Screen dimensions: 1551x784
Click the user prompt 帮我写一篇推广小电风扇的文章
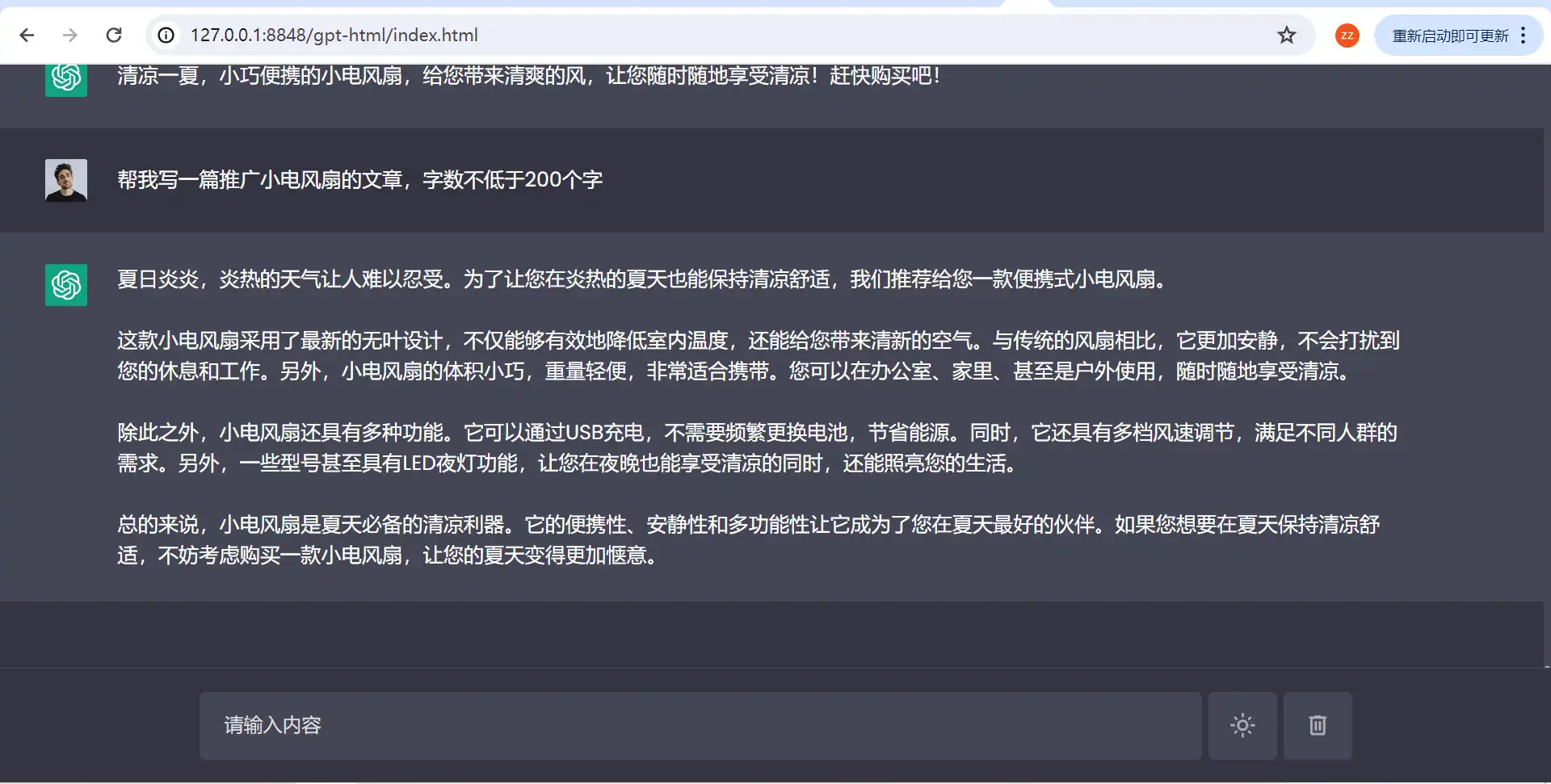click(x=359, y=179)
